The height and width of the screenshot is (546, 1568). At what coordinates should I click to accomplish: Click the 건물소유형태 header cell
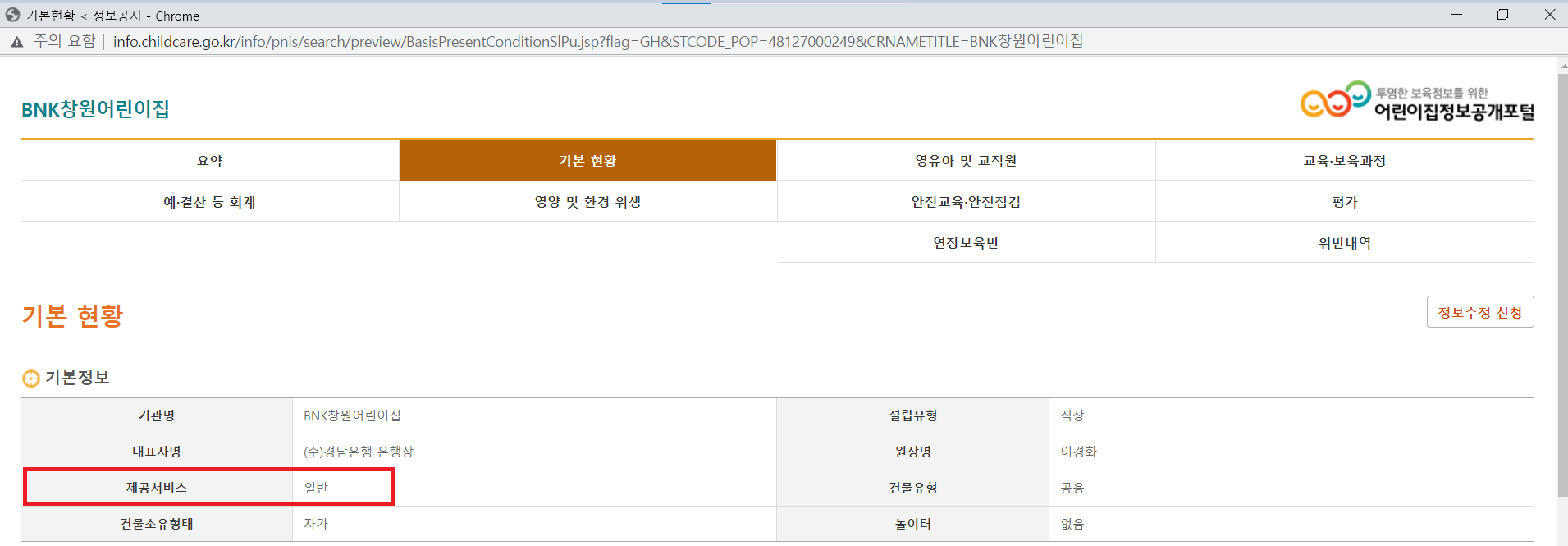pyautogui.click(x=157, y=524)
